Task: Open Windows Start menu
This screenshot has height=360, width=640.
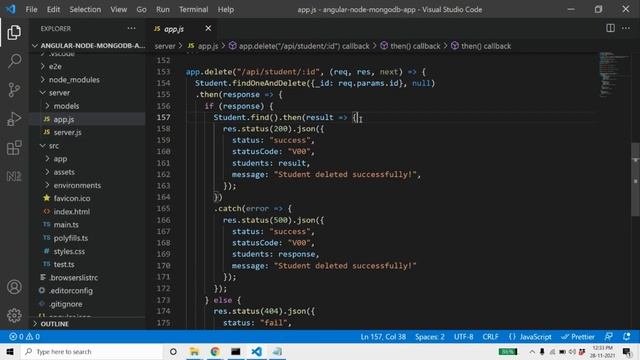Action: (x=10, y=351)
